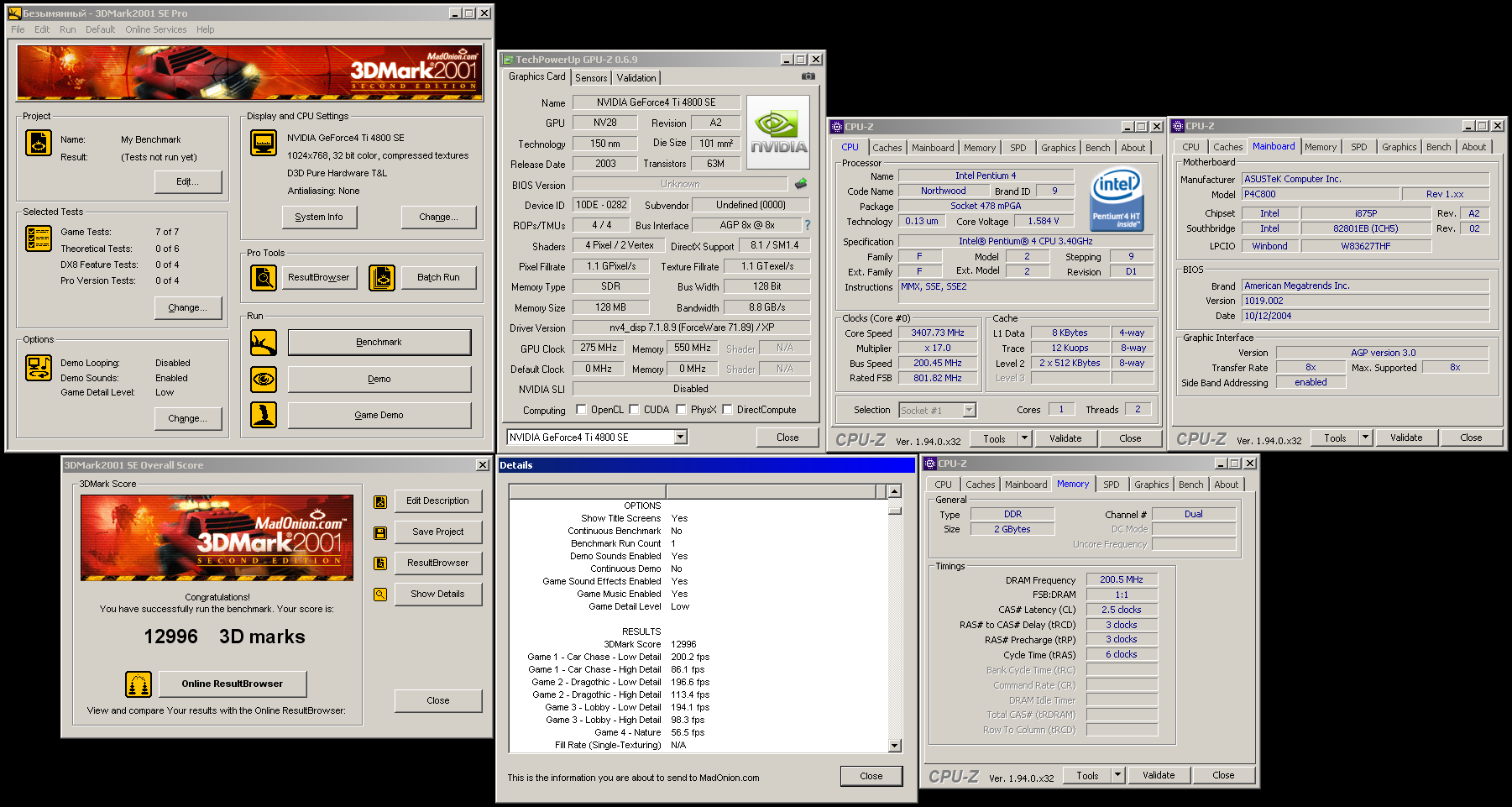Switch to the Validation tab in GPU-Z
Viewport: 1512px width, 807px height.
click(636, 78)
